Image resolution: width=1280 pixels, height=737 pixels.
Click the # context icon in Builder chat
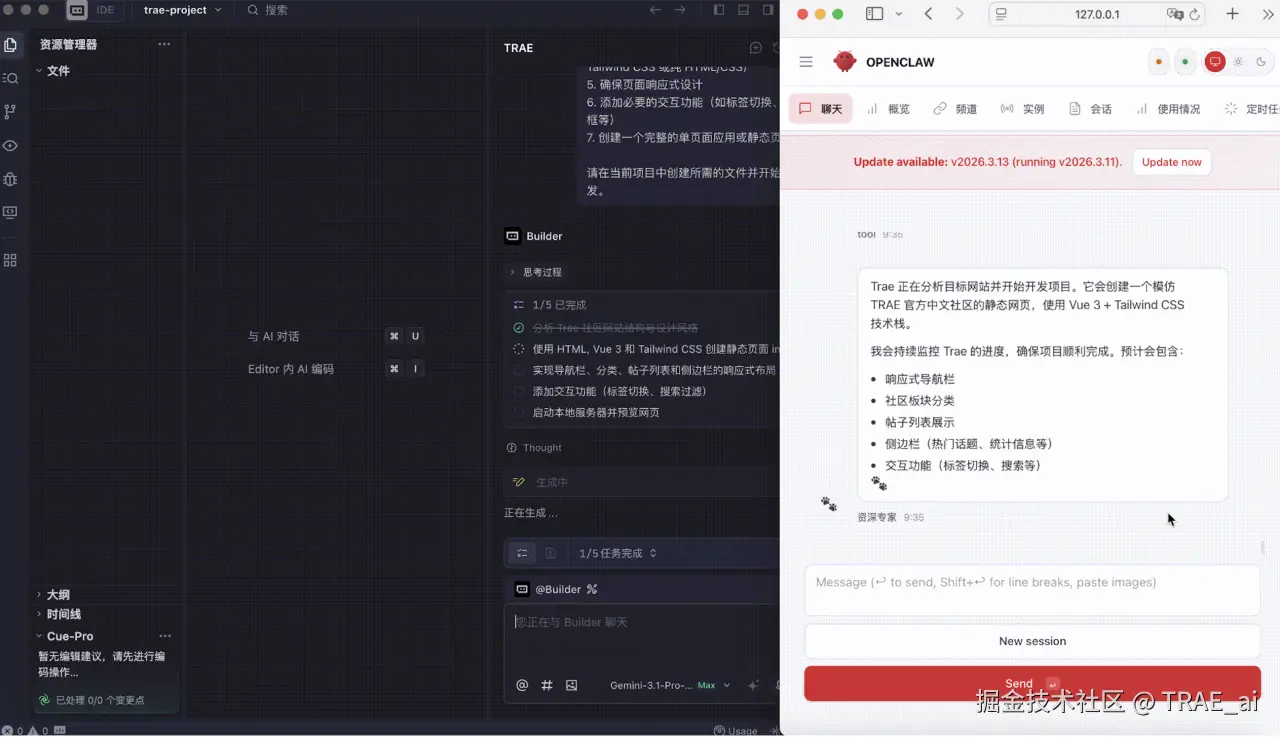[547, 685]
